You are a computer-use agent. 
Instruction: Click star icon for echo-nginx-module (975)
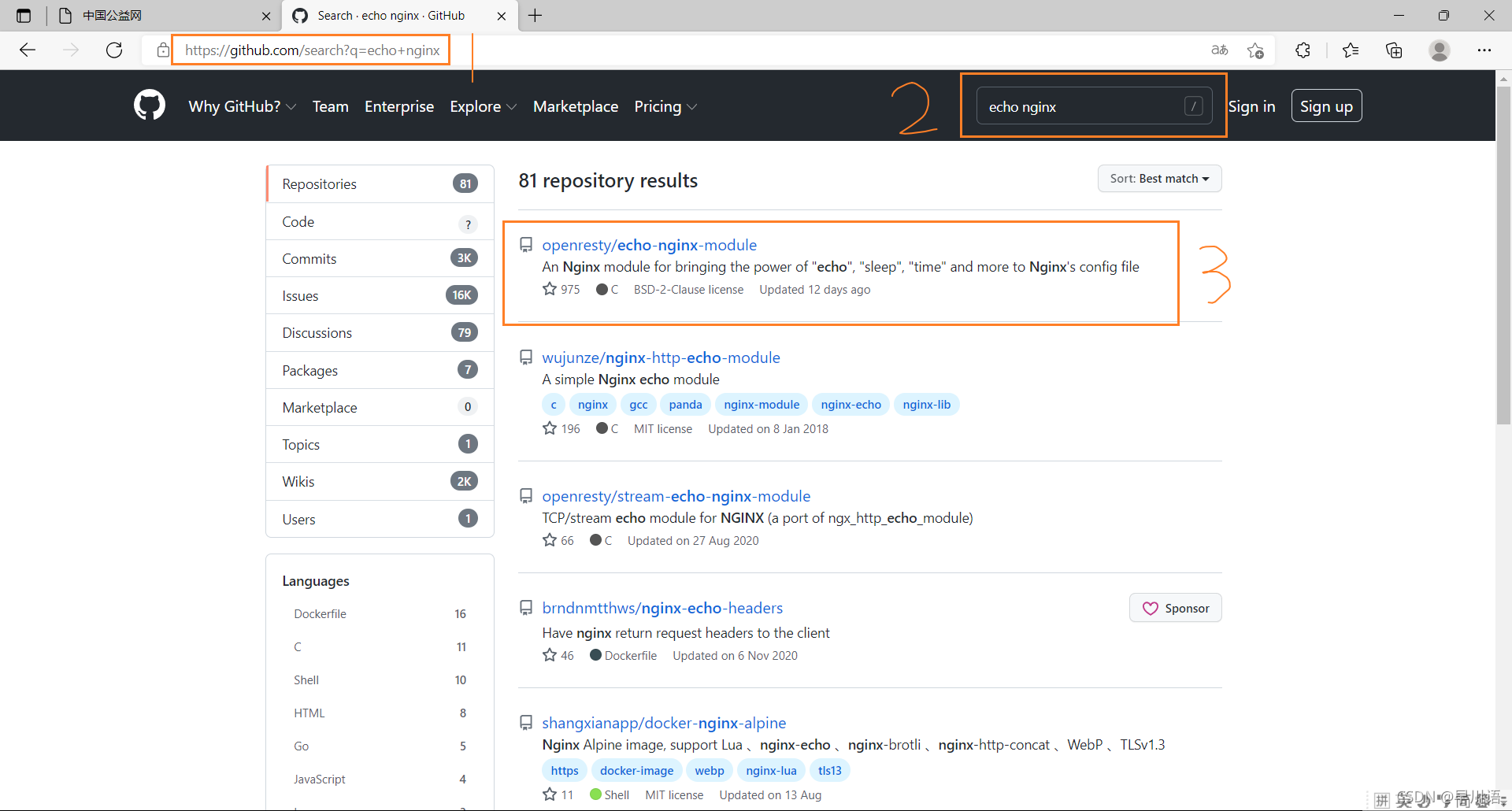pyautogui.click(x=550, y=289)
